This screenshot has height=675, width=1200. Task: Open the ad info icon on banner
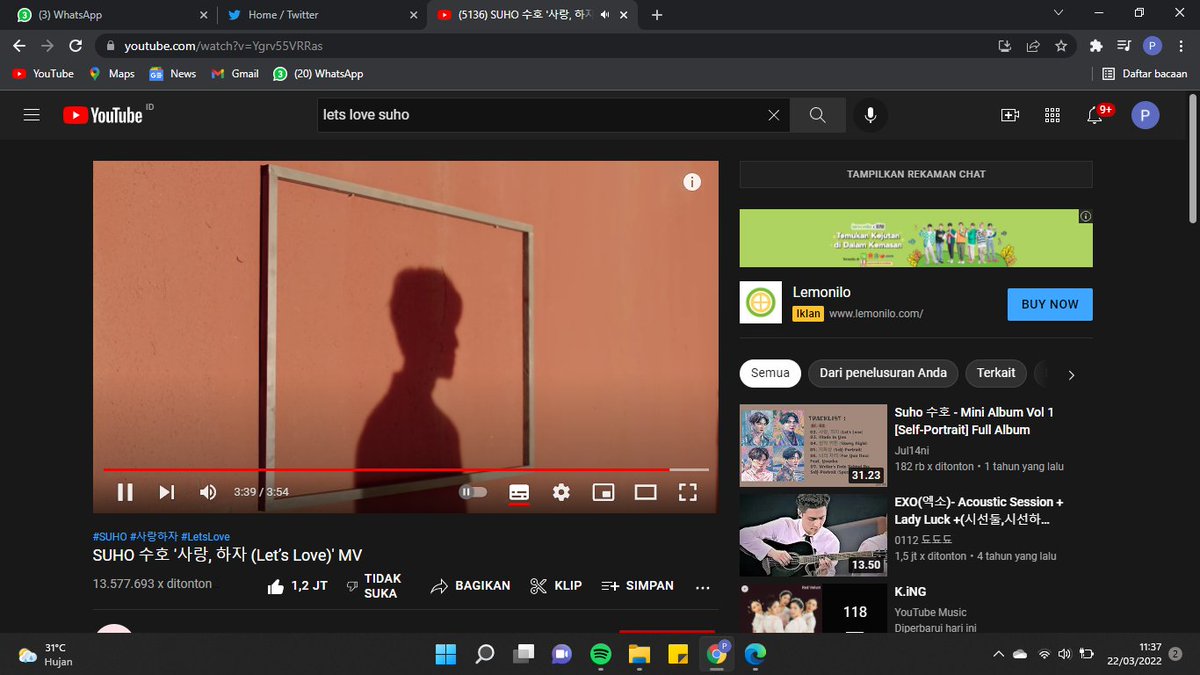[1086, 215]
